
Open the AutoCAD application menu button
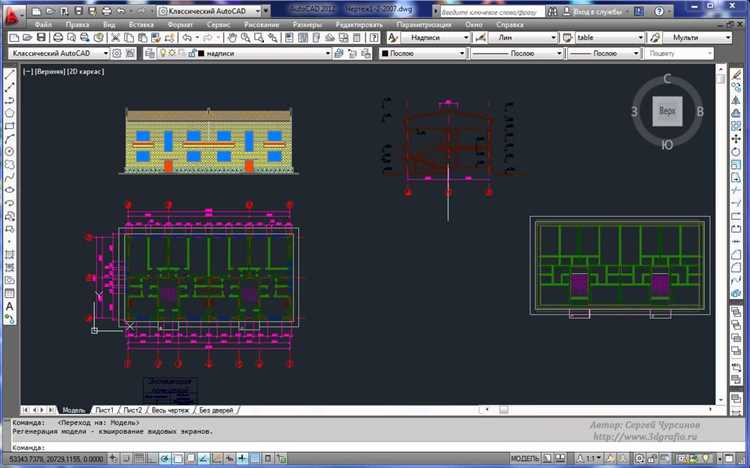click(12, 15)
